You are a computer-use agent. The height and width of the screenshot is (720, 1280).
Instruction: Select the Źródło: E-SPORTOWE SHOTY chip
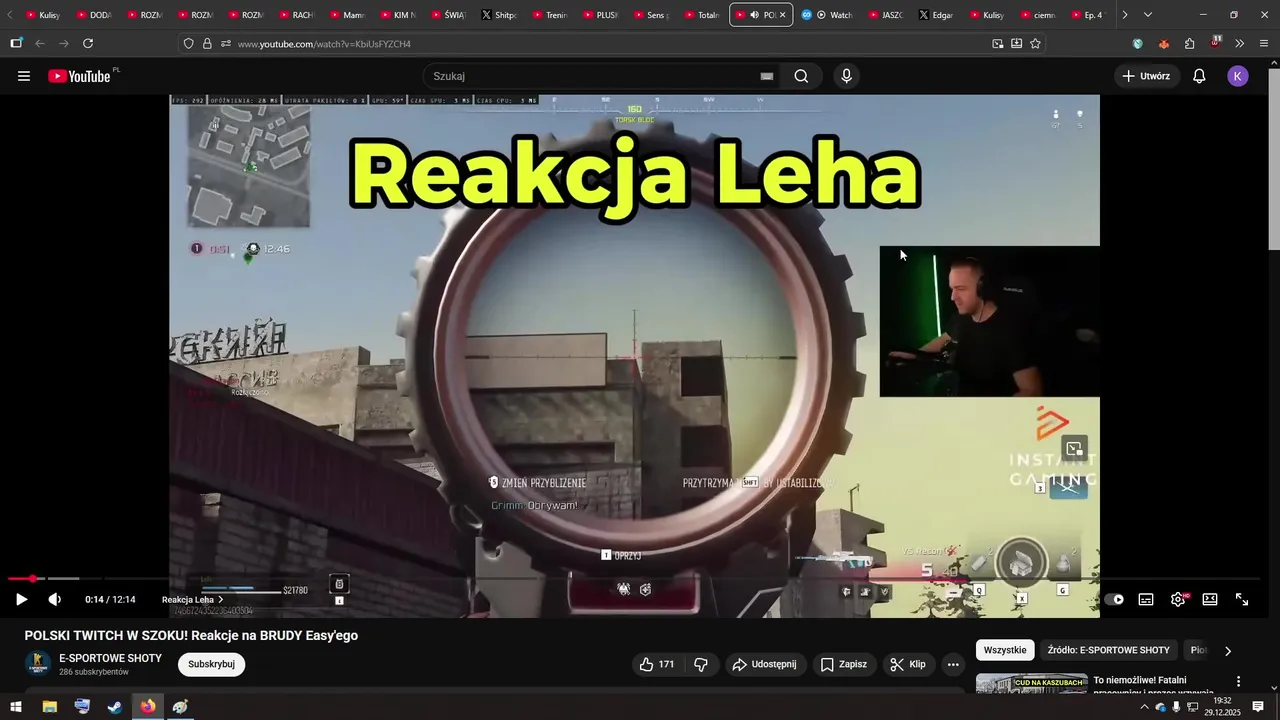1108,650
